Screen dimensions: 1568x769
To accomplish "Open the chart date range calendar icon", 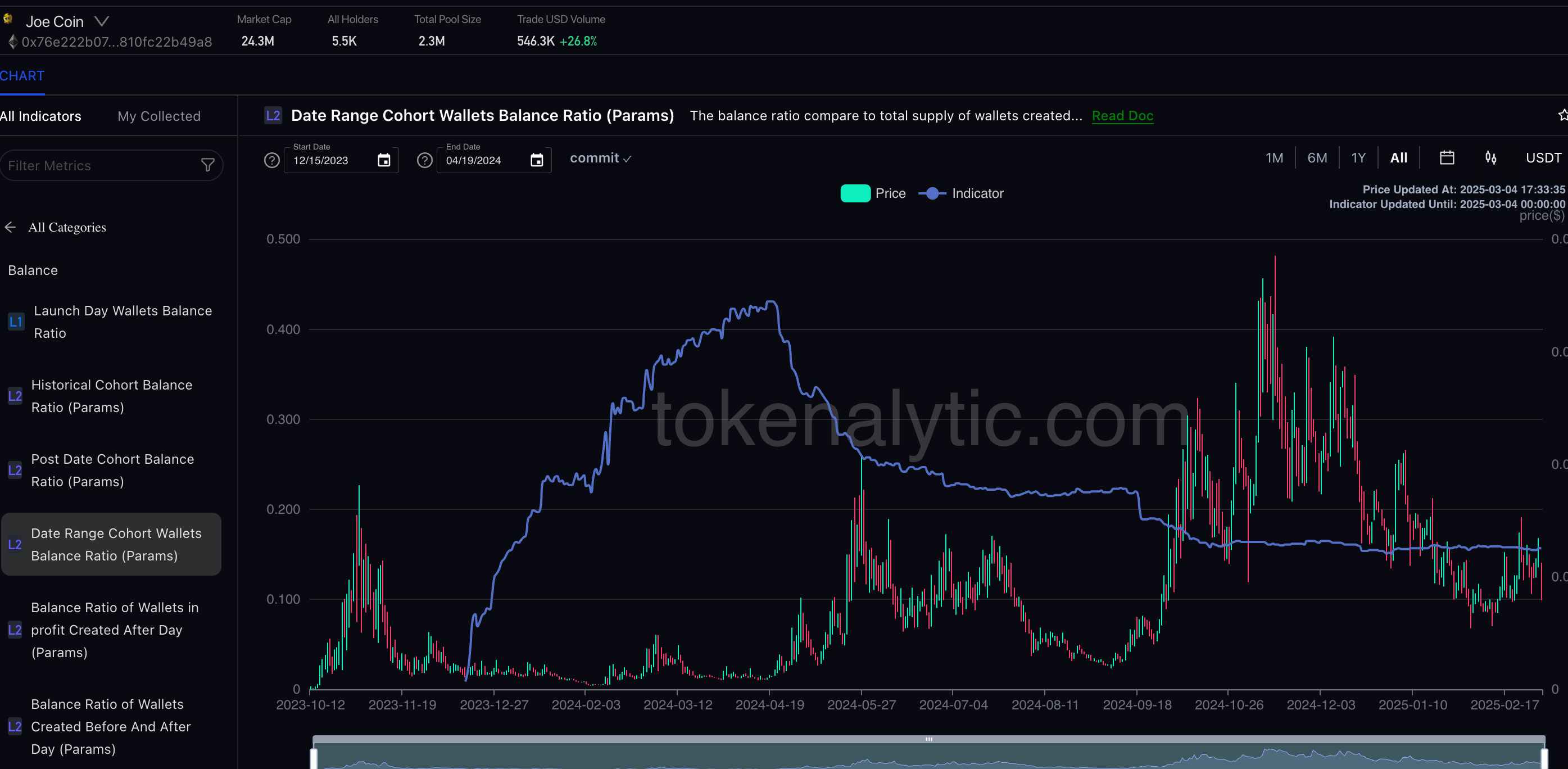I will 1447,158.
